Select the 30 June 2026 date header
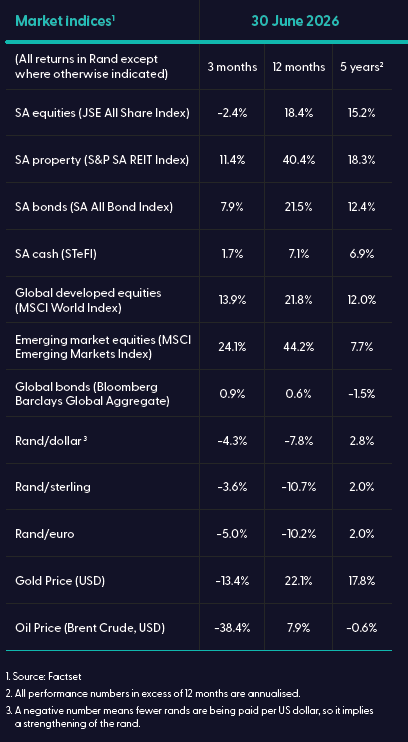The width and height of the screenshot is (408, 742). click(x=295, y=22)
